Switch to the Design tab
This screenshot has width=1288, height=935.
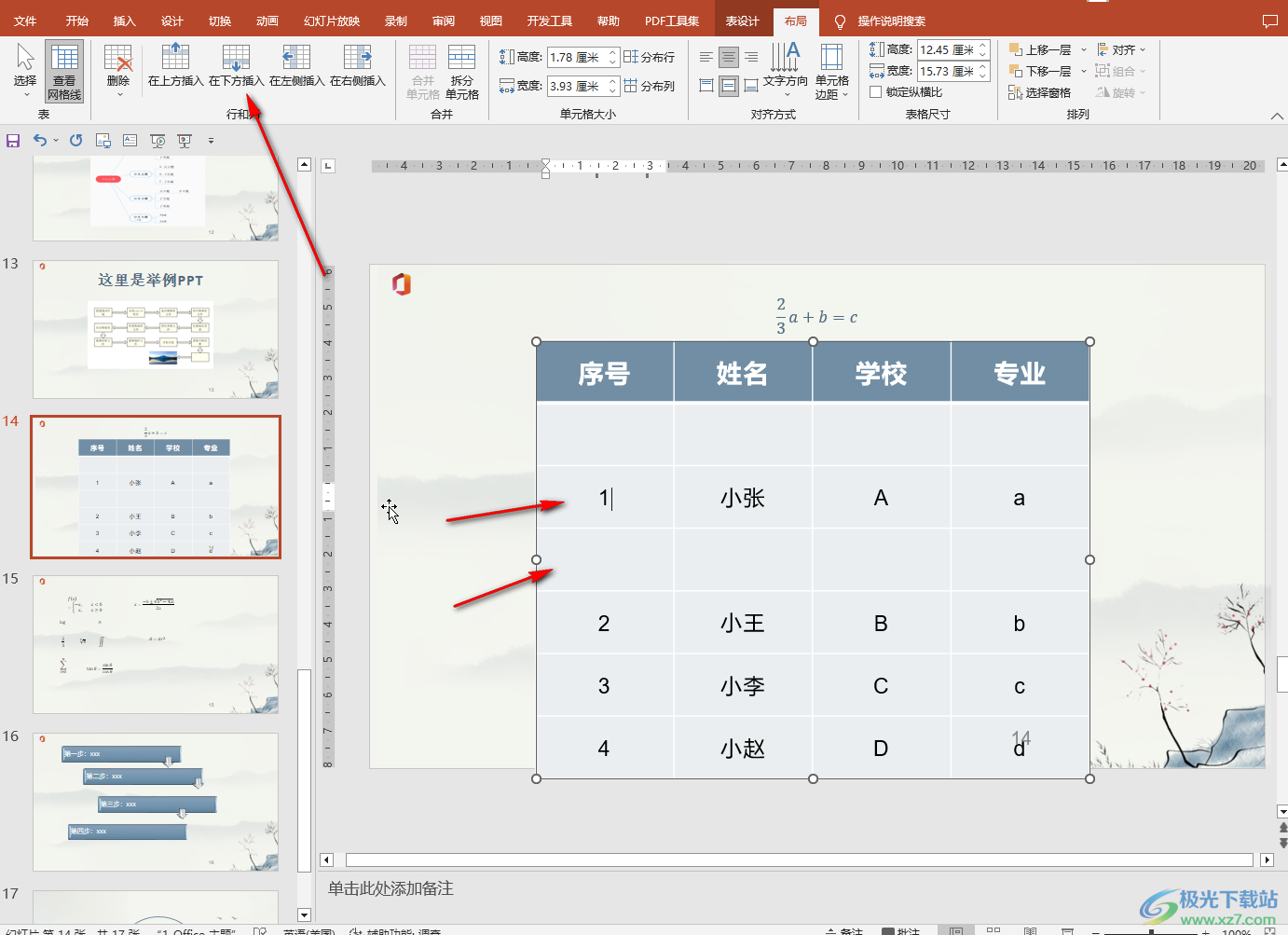[x=172, y=21]
